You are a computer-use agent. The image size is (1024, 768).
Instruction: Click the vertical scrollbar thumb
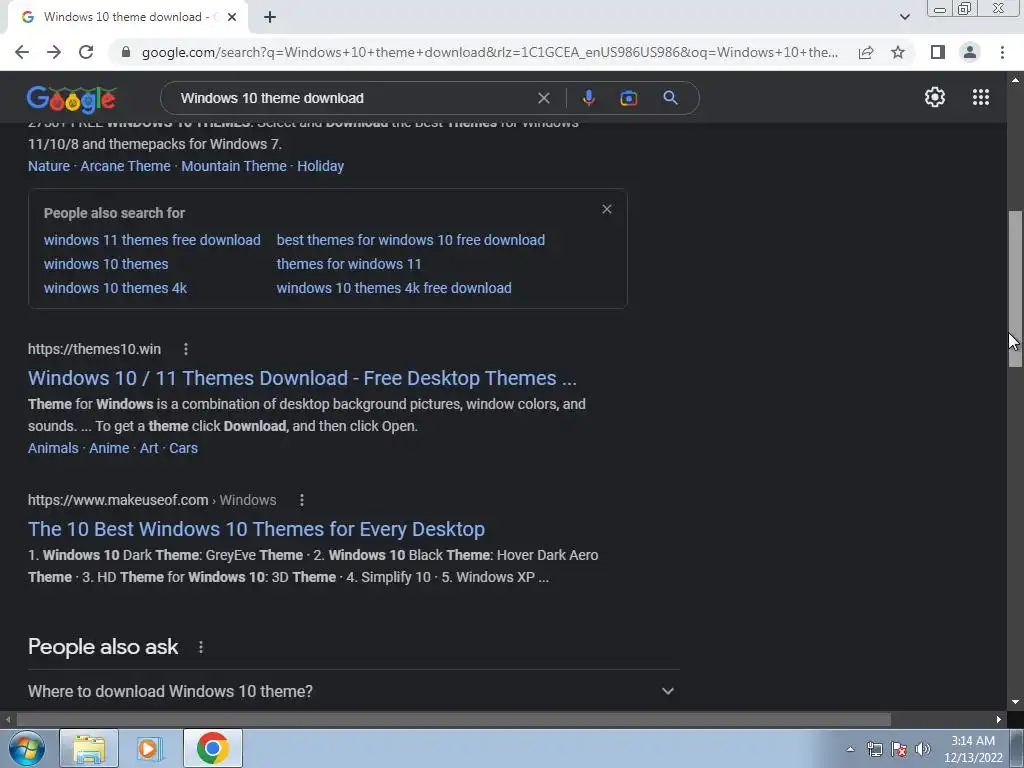tap(1015, 289)
